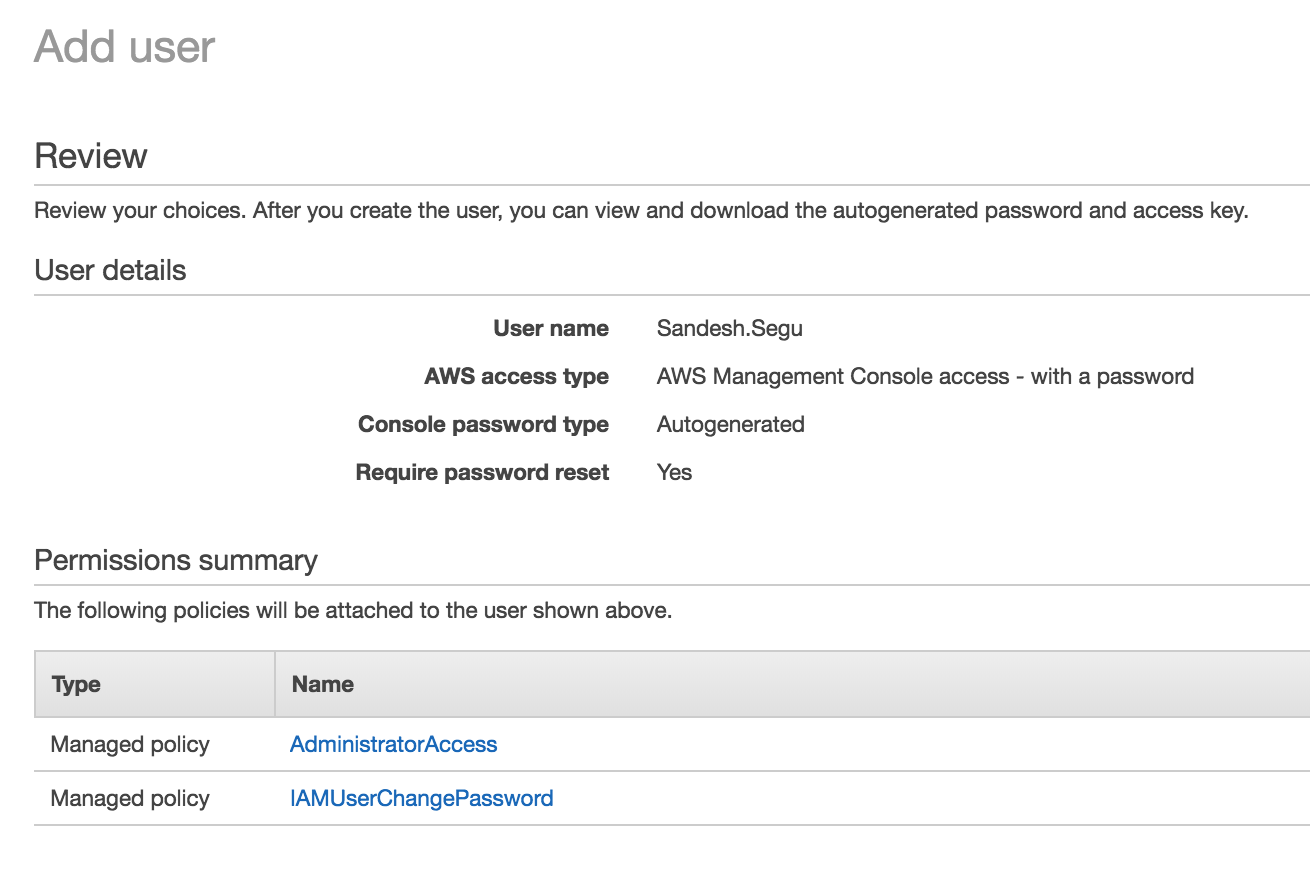Select the Autogenerated password type value
The height and width of the screenshot is (892, 1310).
730,424
